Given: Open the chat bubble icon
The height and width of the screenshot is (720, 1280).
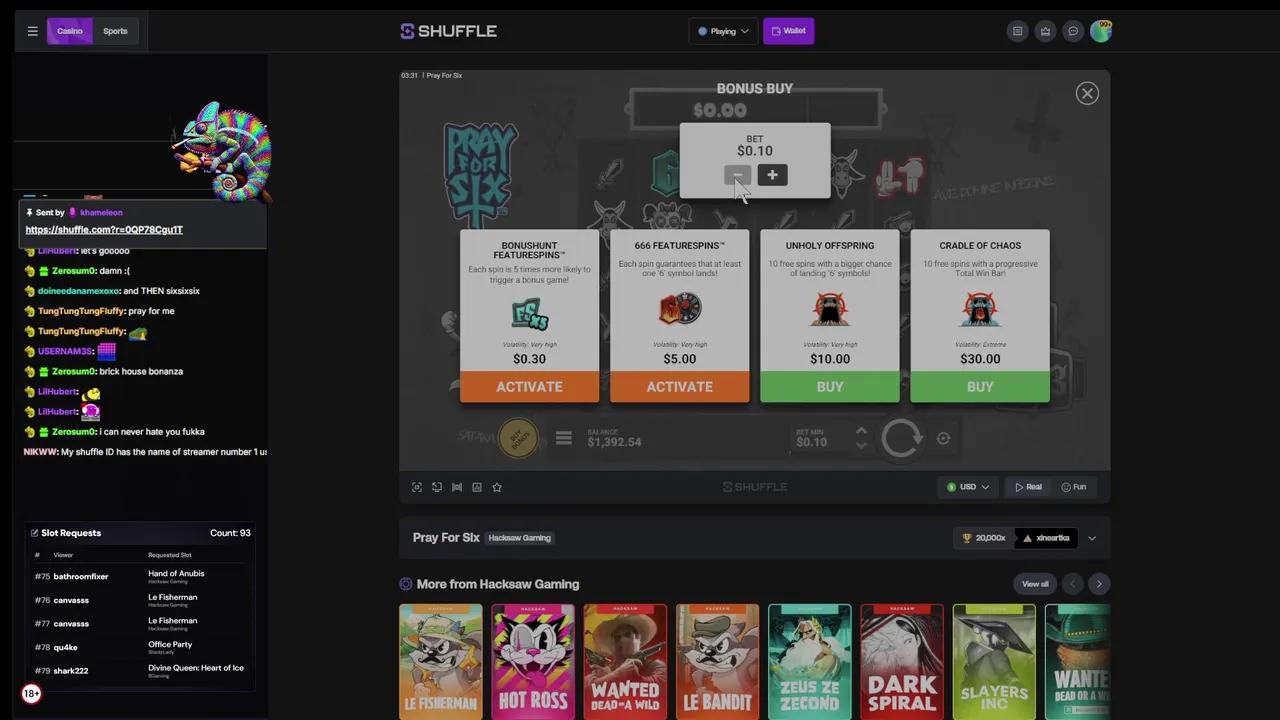Looking at the screenshot, I should tap(1073, 31).
